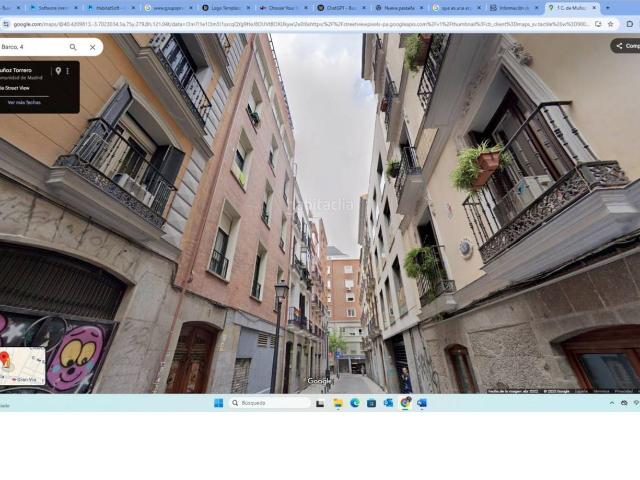Open the three-dot menu in the Street View panel
The height and width of the screenshot is (480, 640).
(x=68, y=71)
